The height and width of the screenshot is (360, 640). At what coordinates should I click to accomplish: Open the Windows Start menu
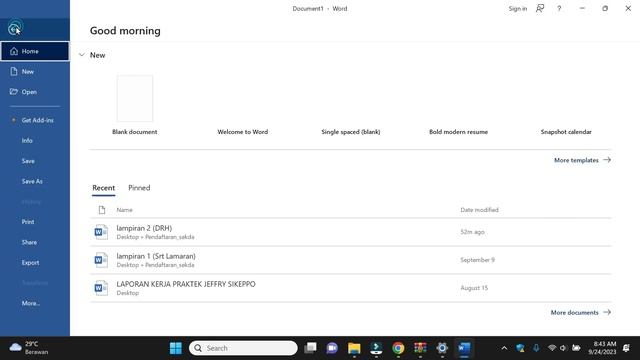(x=176, y=348)
